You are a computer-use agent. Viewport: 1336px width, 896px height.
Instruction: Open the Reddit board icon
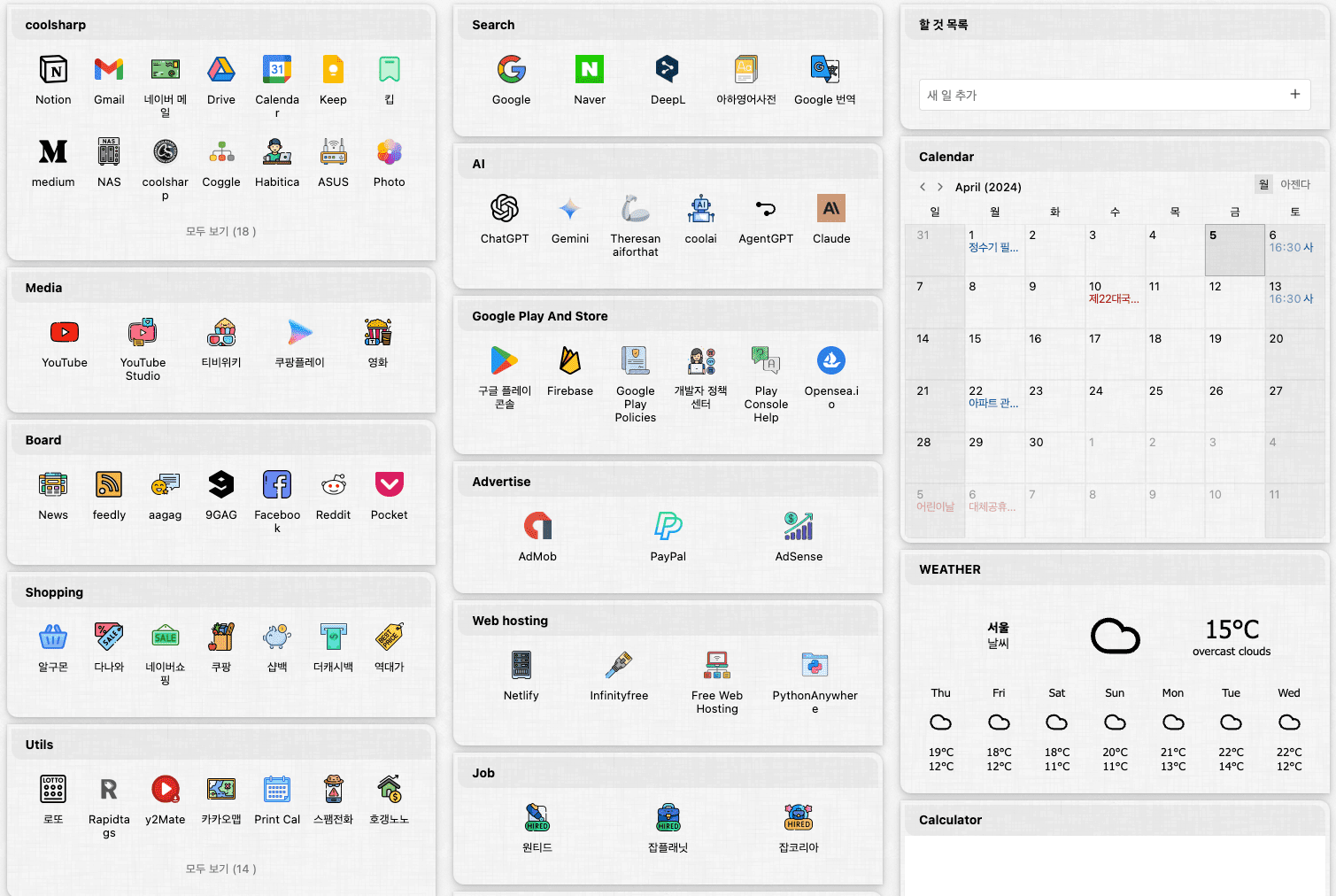pyautogui.click(x=333, y=485)
